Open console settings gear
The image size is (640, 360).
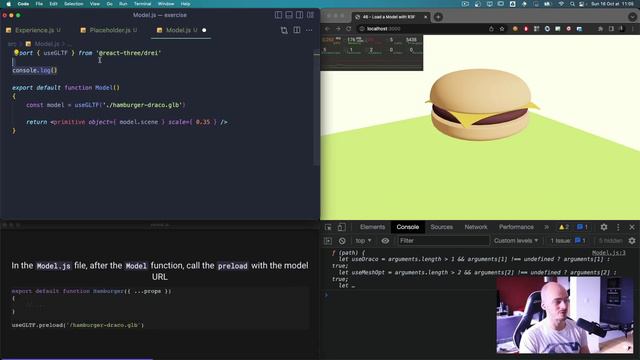pos(632,241)
